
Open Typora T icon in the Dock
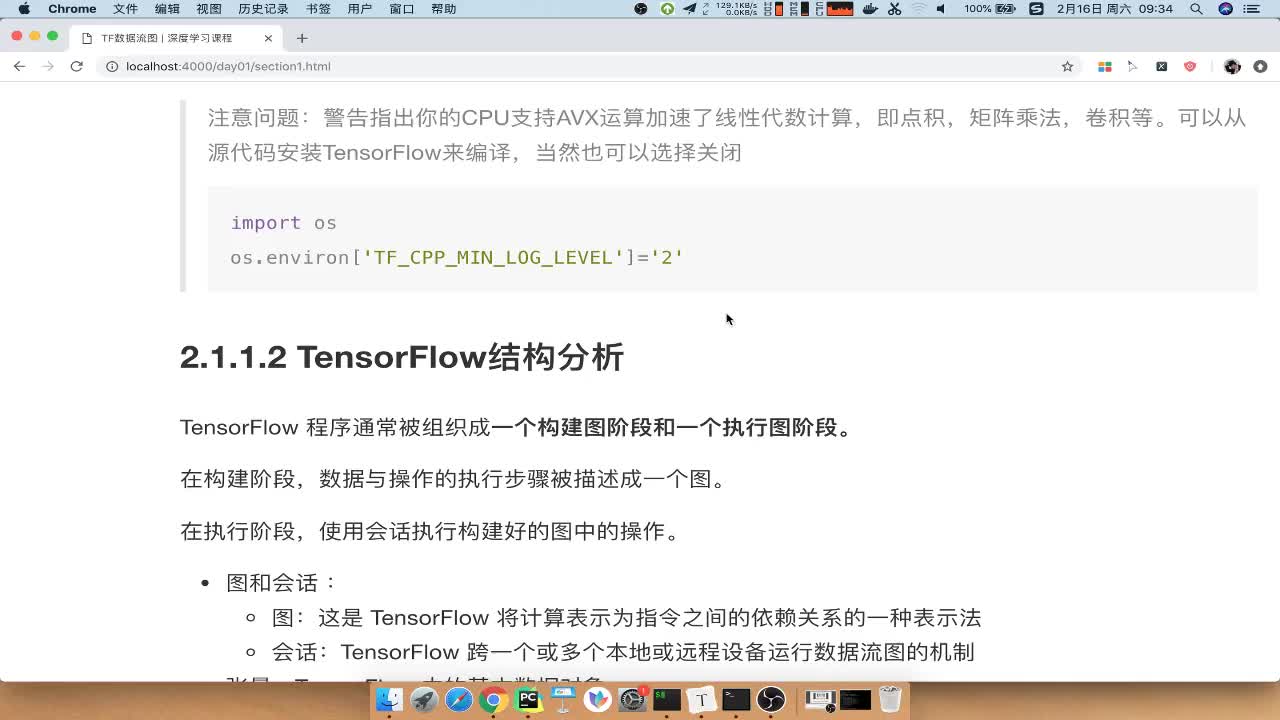point(702,700)
